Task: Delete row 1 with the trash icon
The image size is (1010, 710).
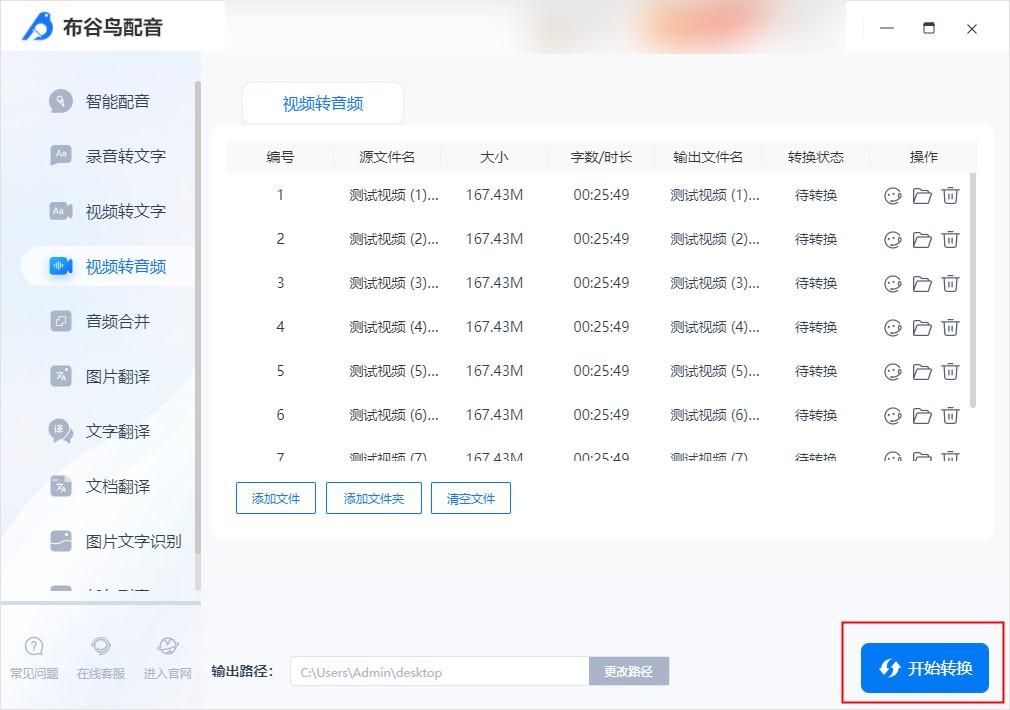Action: pos(950,195)
